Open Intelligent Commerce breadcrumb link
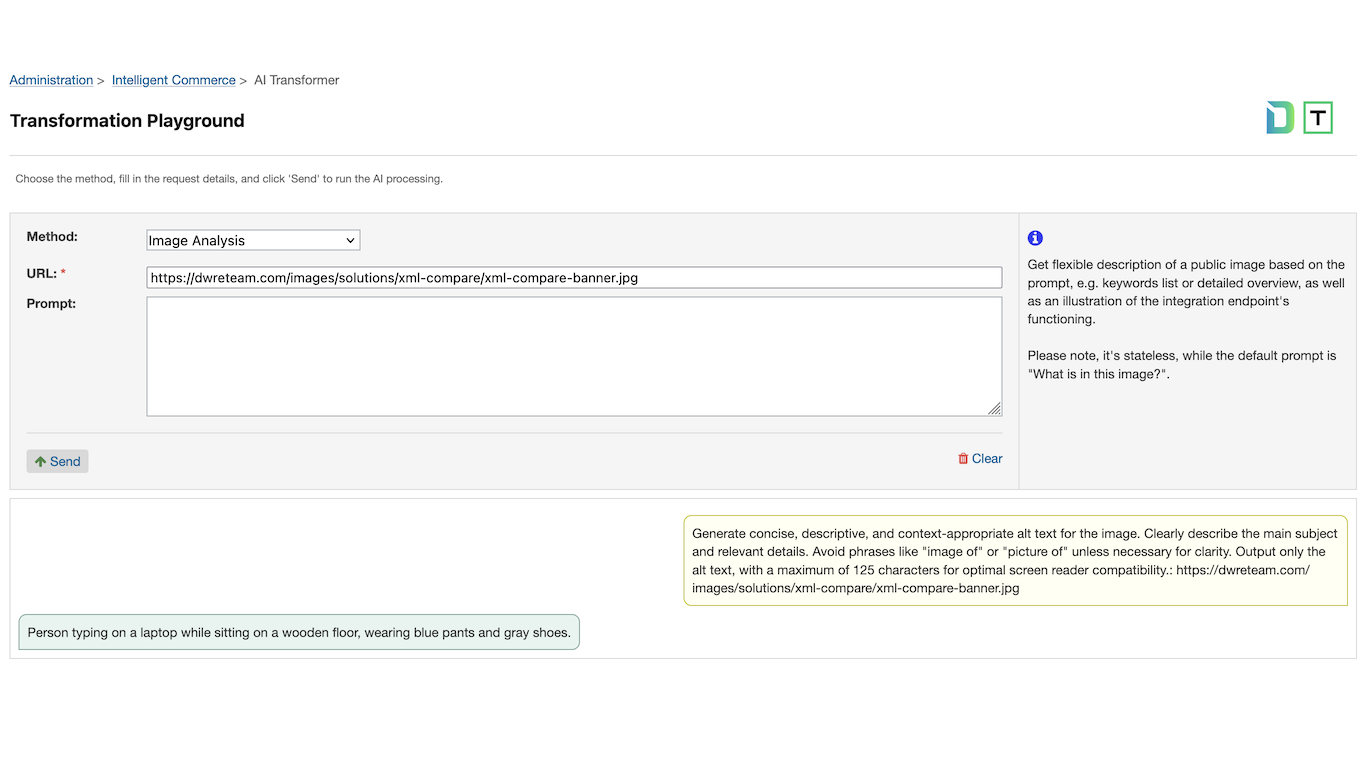 coord(173,80)
